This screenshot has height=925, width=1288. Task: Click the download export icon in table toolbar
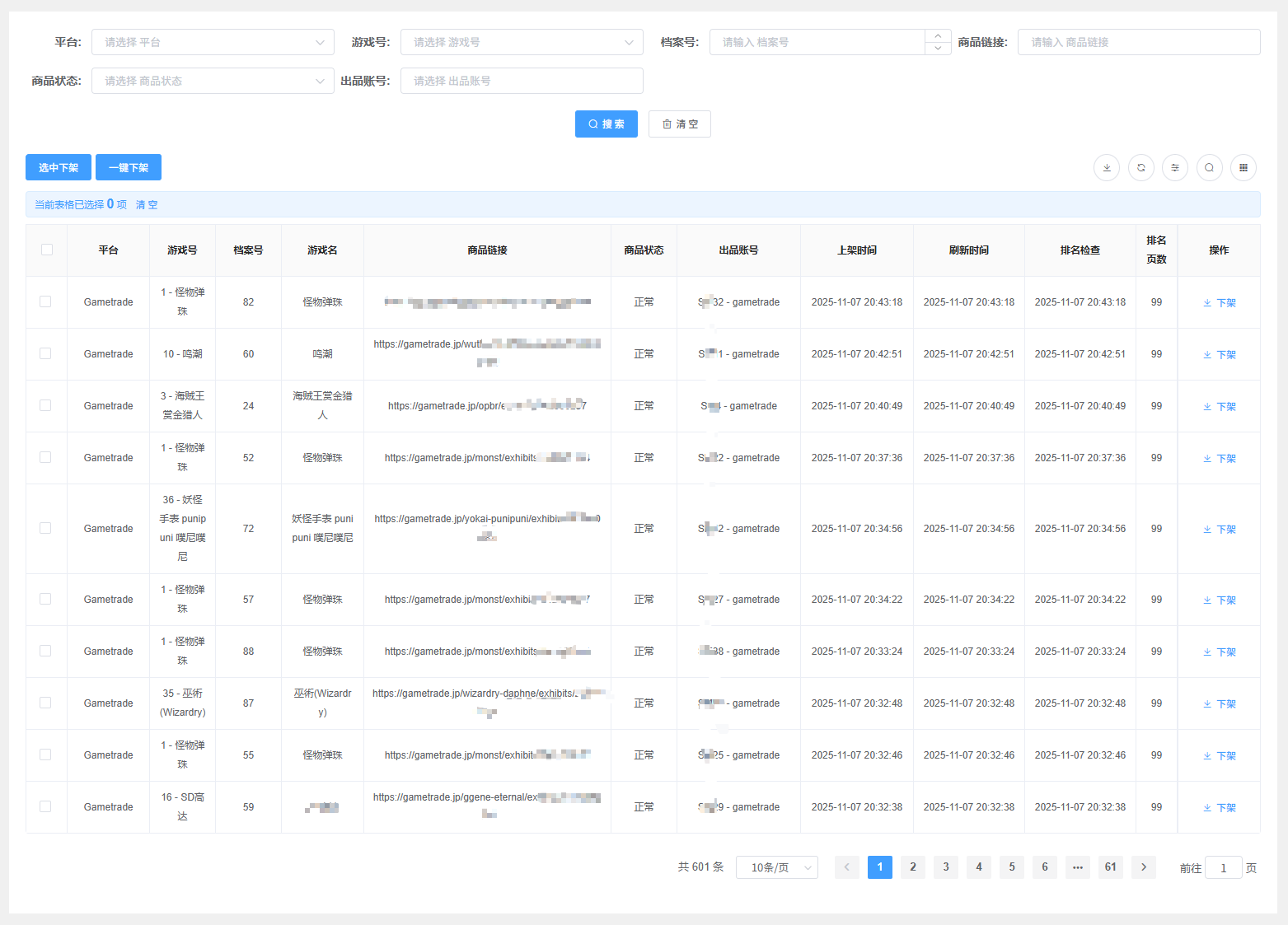tap(1107, 168)
